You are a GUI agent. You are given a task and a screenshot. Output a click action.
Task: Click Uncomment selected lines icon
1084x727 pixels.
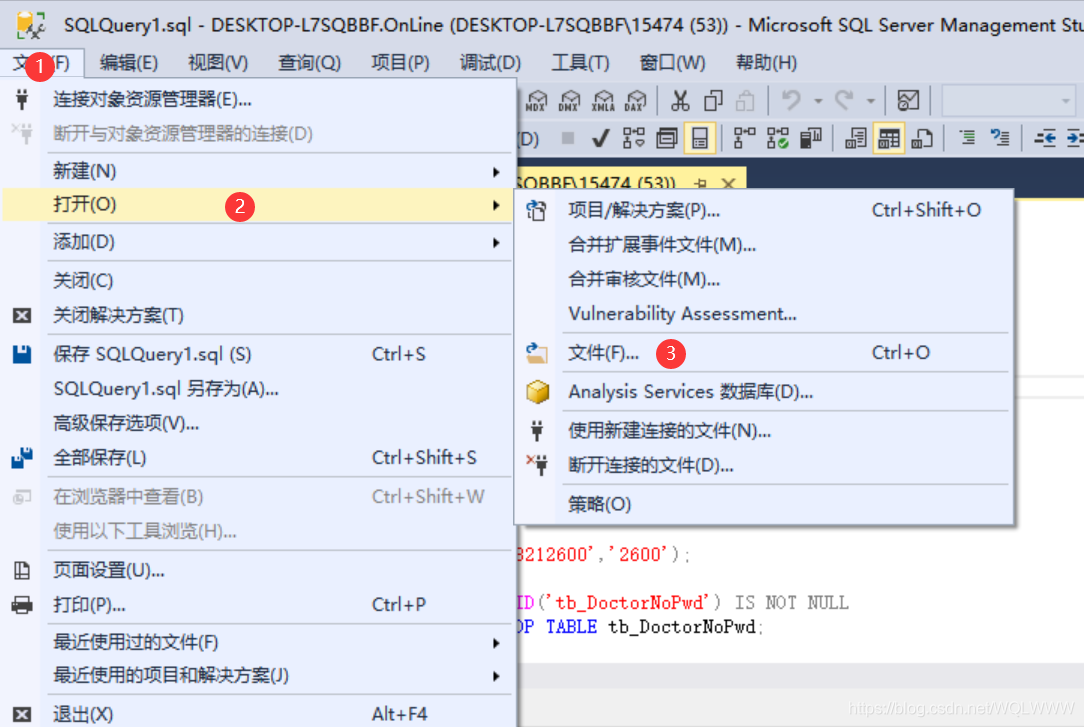click(x=1000, y=138)
